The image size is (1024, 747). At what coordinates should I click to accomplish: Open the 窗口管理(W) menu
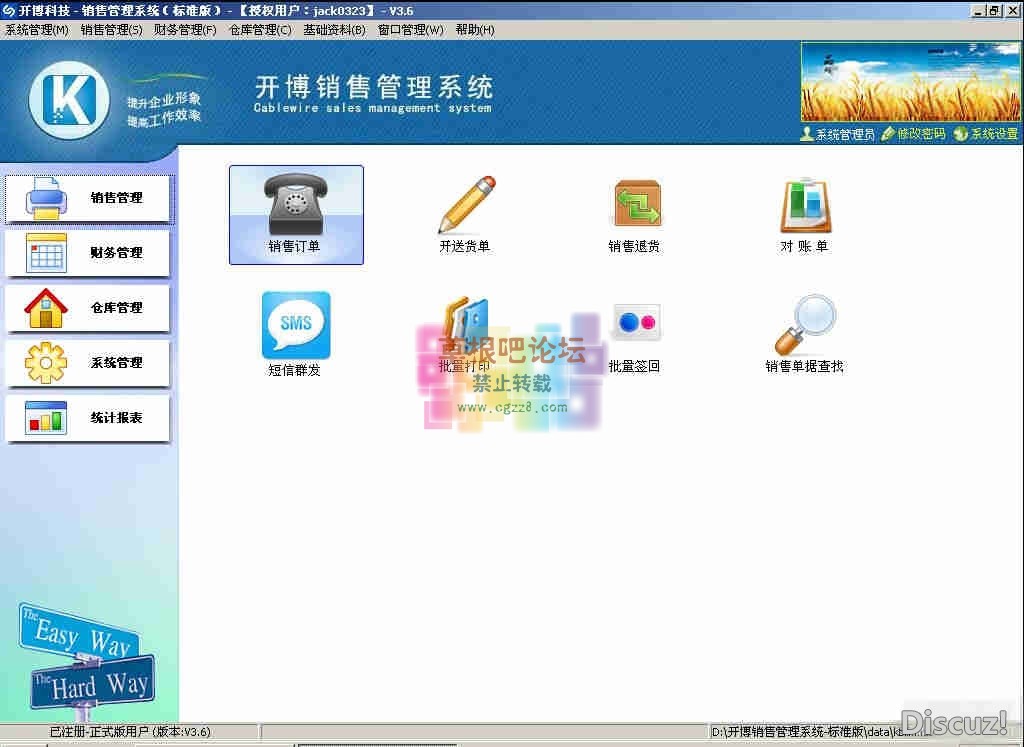click(x=411, y=29)
